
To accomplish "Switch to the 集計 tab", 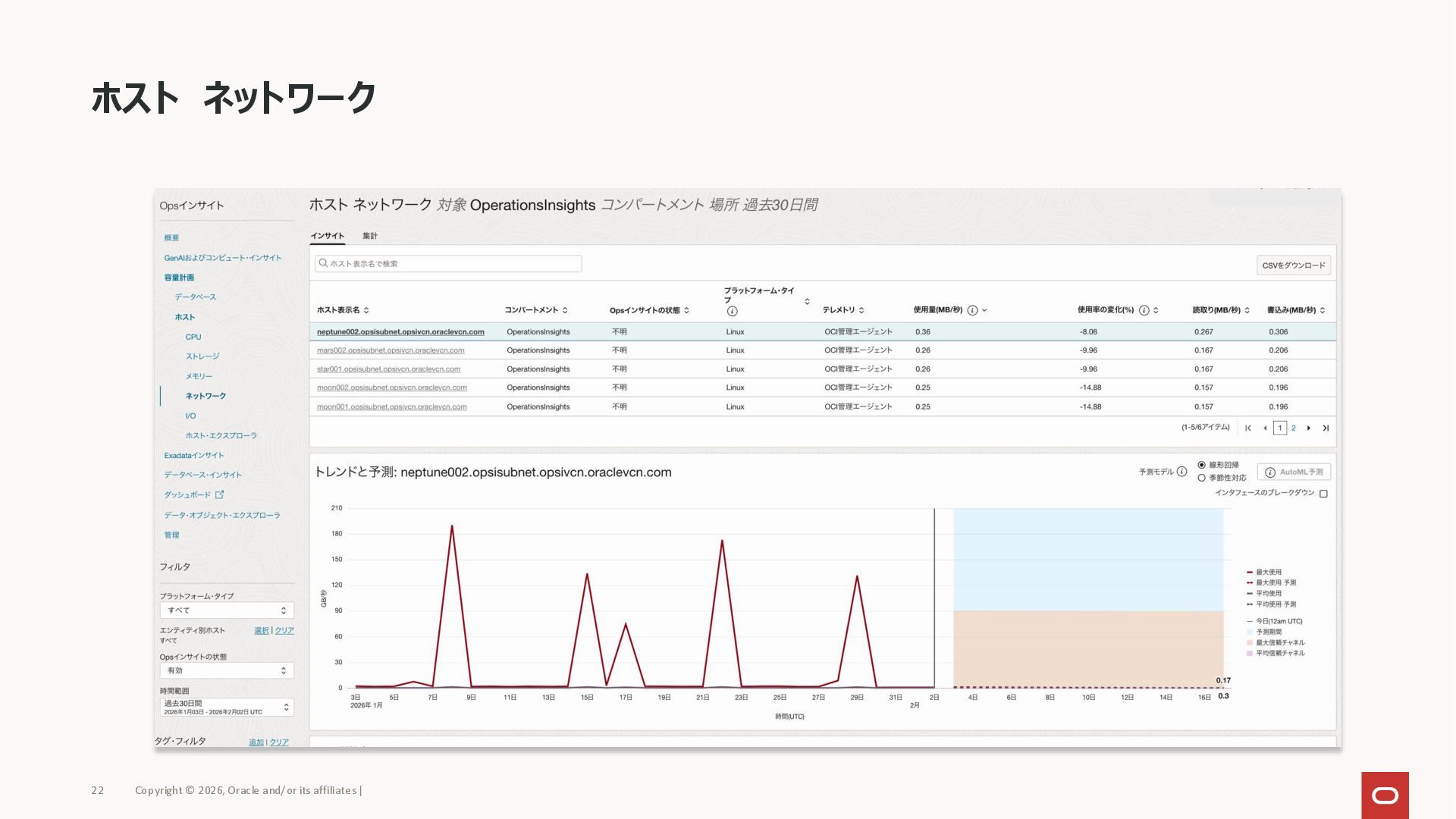I will [369, 236].
